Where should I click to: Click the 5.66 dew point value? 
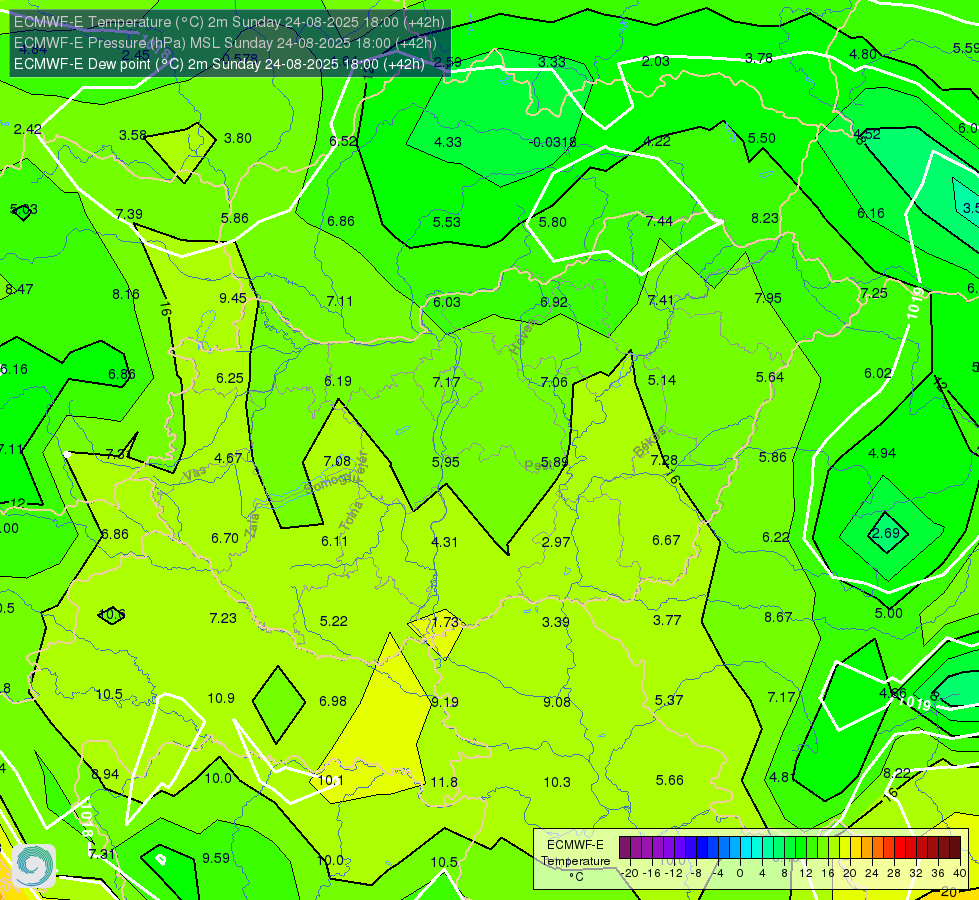tap(669, 779)
